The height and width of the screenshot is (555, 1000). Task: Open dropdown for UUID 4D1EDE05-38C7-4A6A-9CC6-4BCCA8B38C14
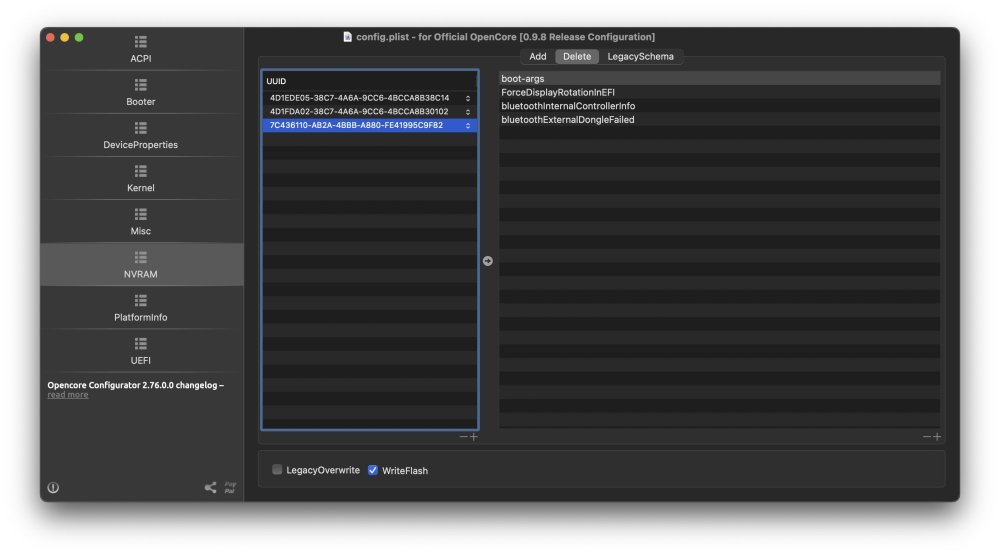467,98
